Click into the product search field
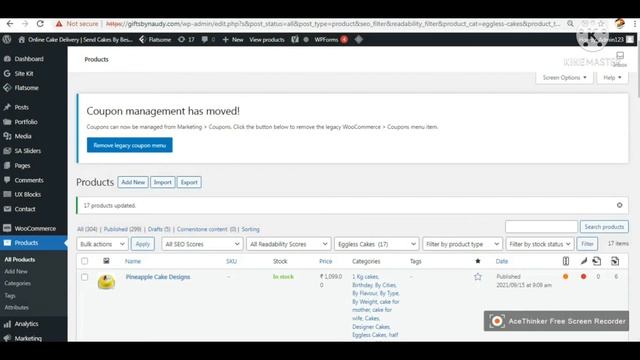The width and height of the screenshot is (640, 360). 541,227
